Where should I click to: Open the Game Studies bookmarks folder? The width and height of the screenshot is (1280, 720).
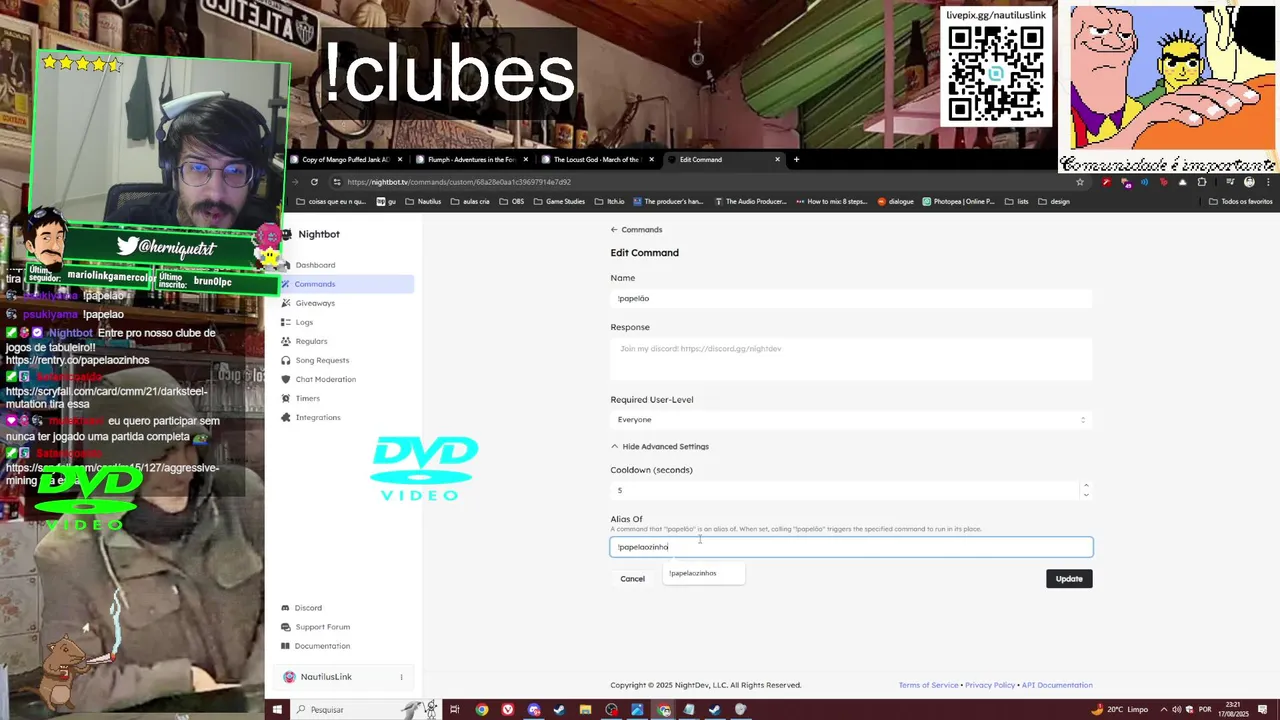pos(559,201)
